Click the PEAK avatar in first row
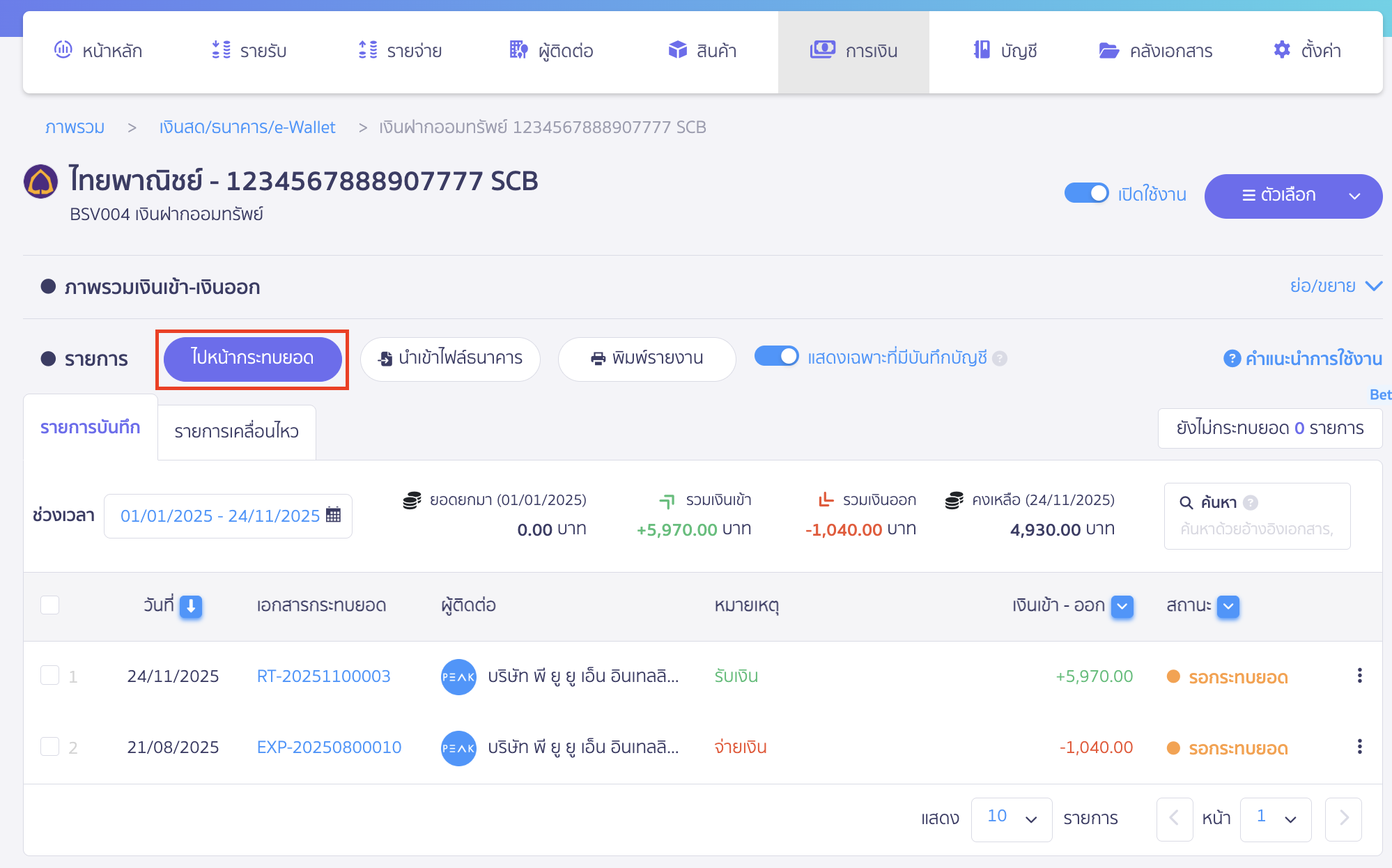This screenshot has height=868, width=1392. click(x=458, y=676)
